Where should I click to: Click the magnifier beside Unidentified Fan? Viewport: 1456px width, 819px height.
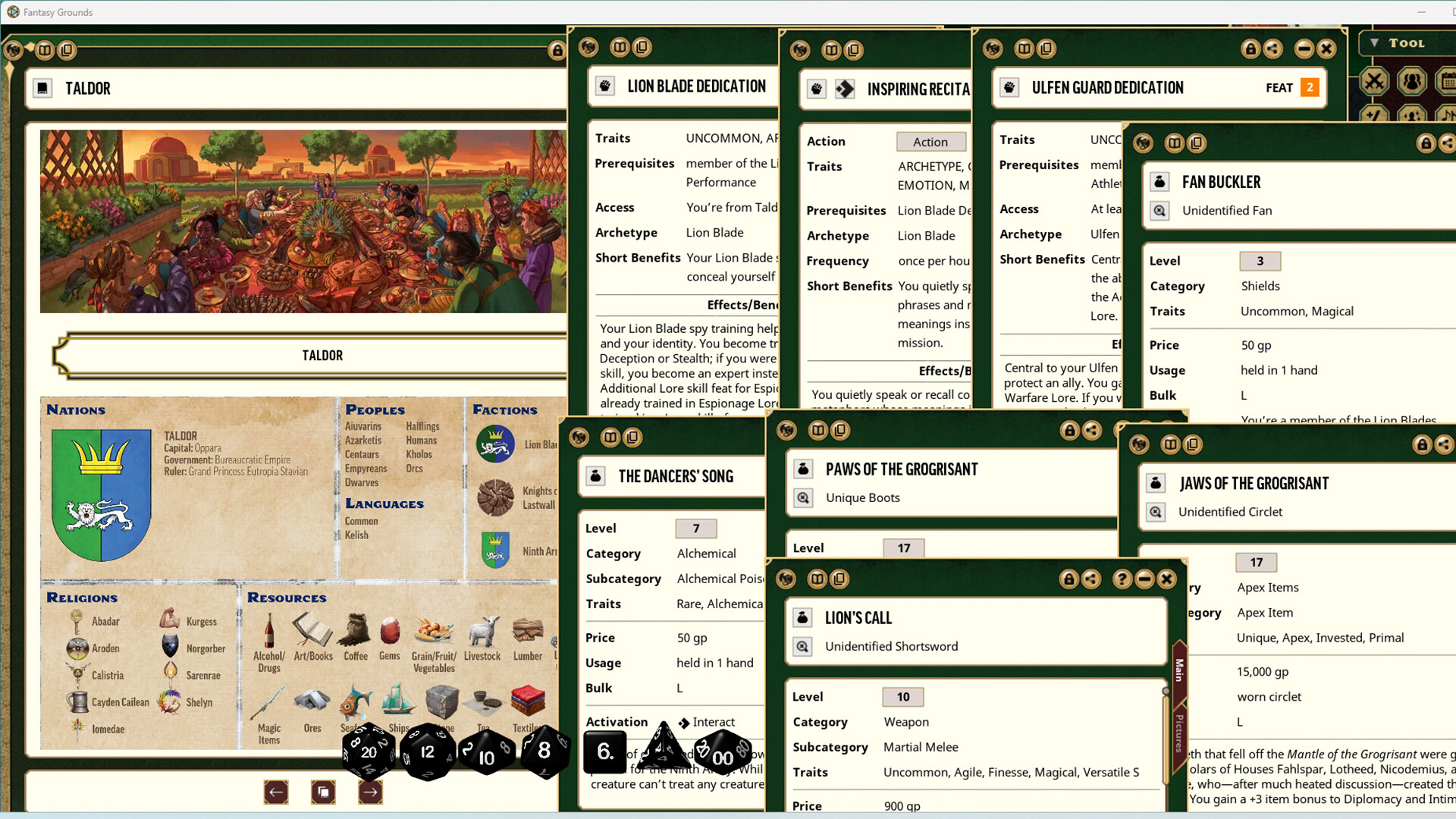[x=1159, y=210]
